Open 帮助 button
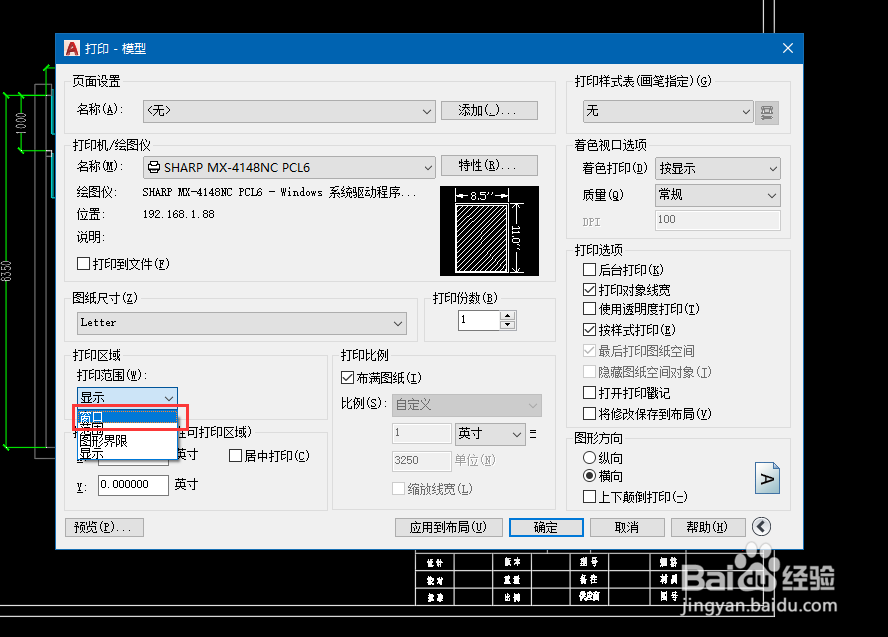Viewport: 888px width, 637px height. pyautogui.click(x=708, y=527)
